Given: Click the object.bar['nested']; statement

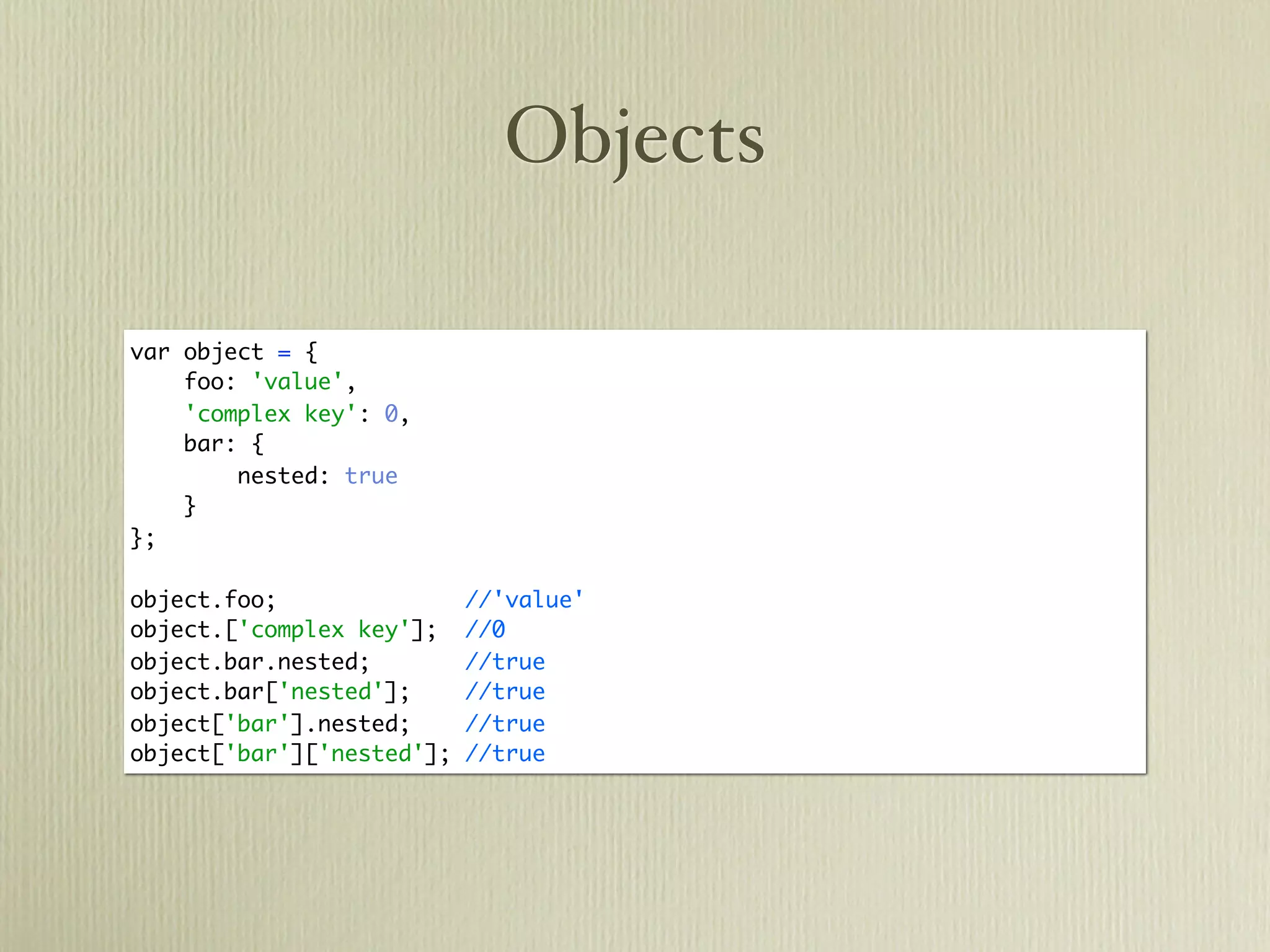Looking at the screenshot, I should pyautogui.click(x=269, y=692).
